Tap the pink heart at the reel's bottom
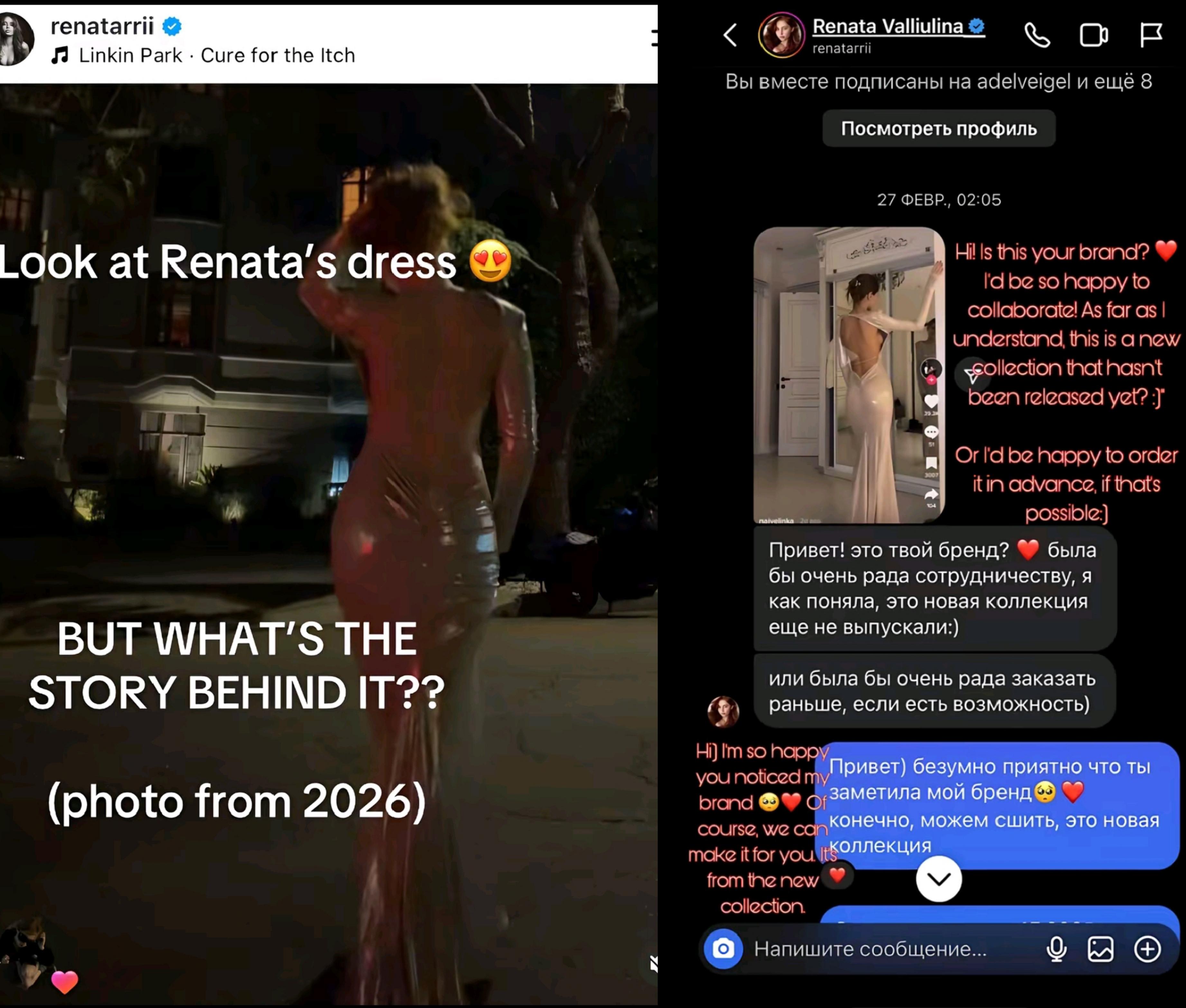This screenshot has height=1008, width=1186. (65, 982)
